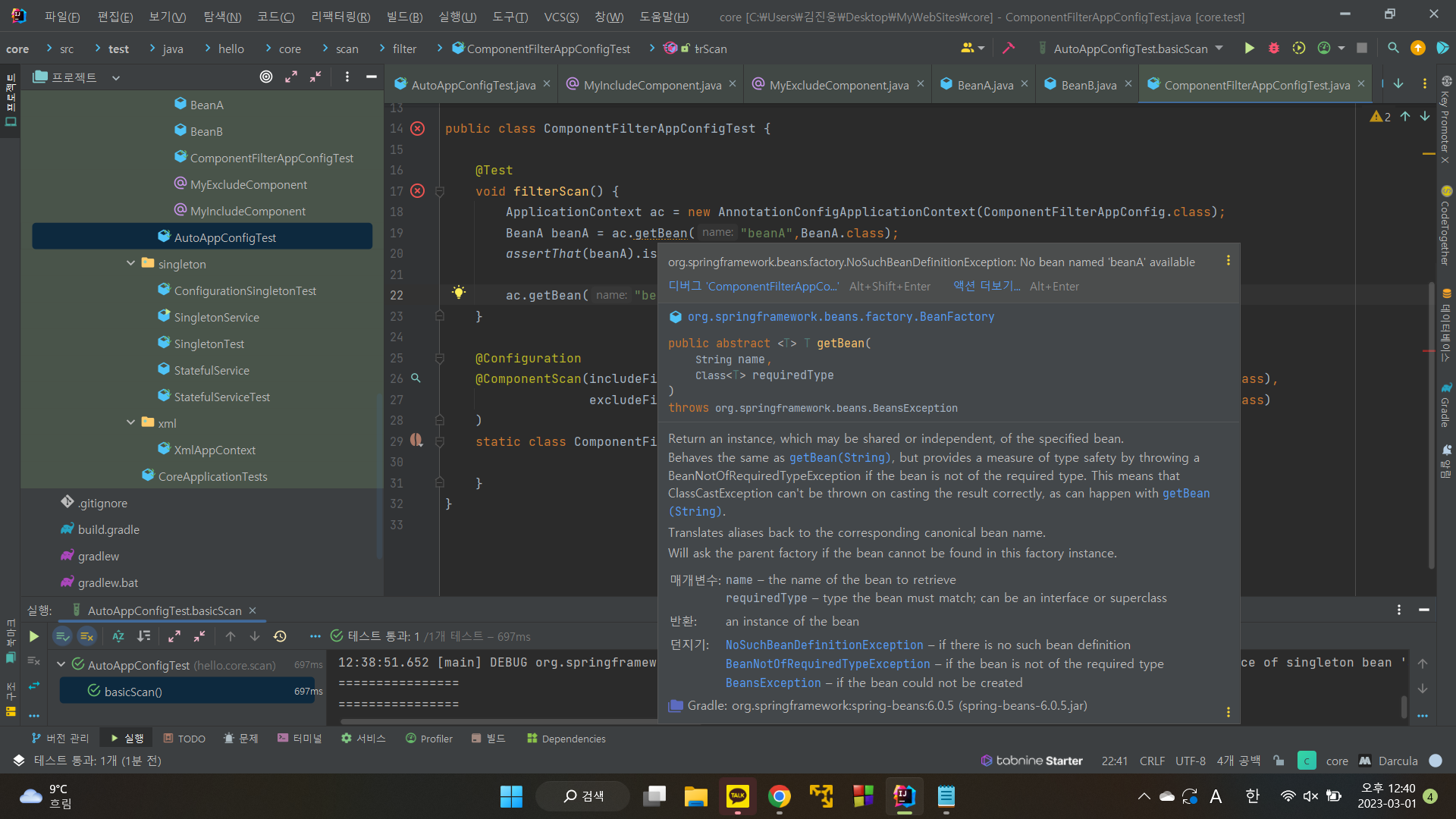Image resolution: width=1456 pixels, height=819 pixels.
Task: Switch to AutoAppConfigTest.java editor tab
Action: 472,85
